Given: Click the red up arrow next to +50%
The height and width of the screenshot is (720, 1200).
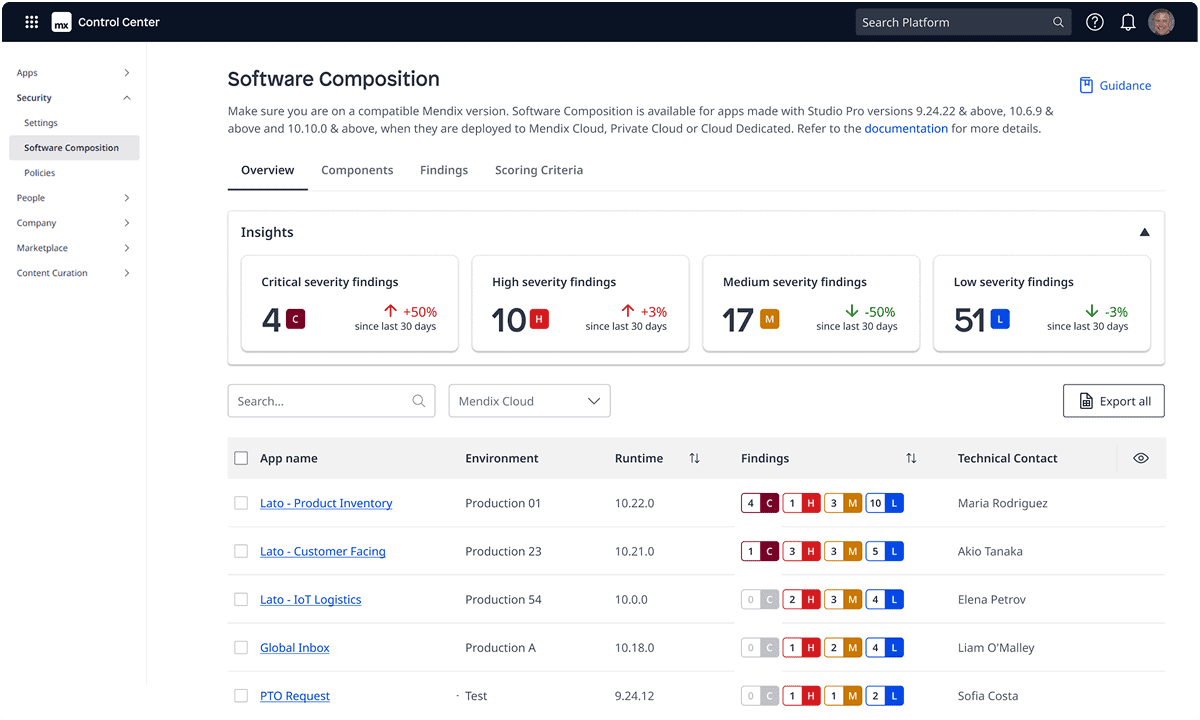Looking at the screenshot, I should tap(391, 311).
